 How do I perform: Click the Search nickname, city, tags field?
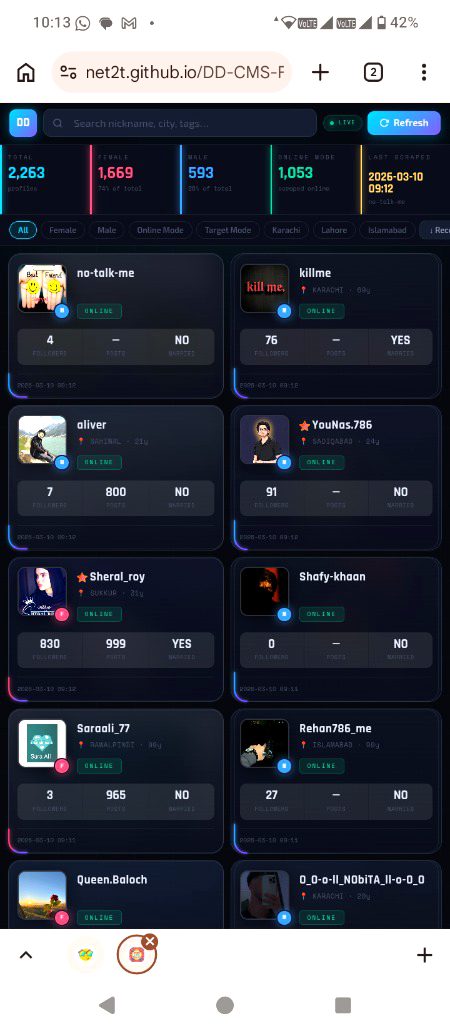[x=180, y=123]
